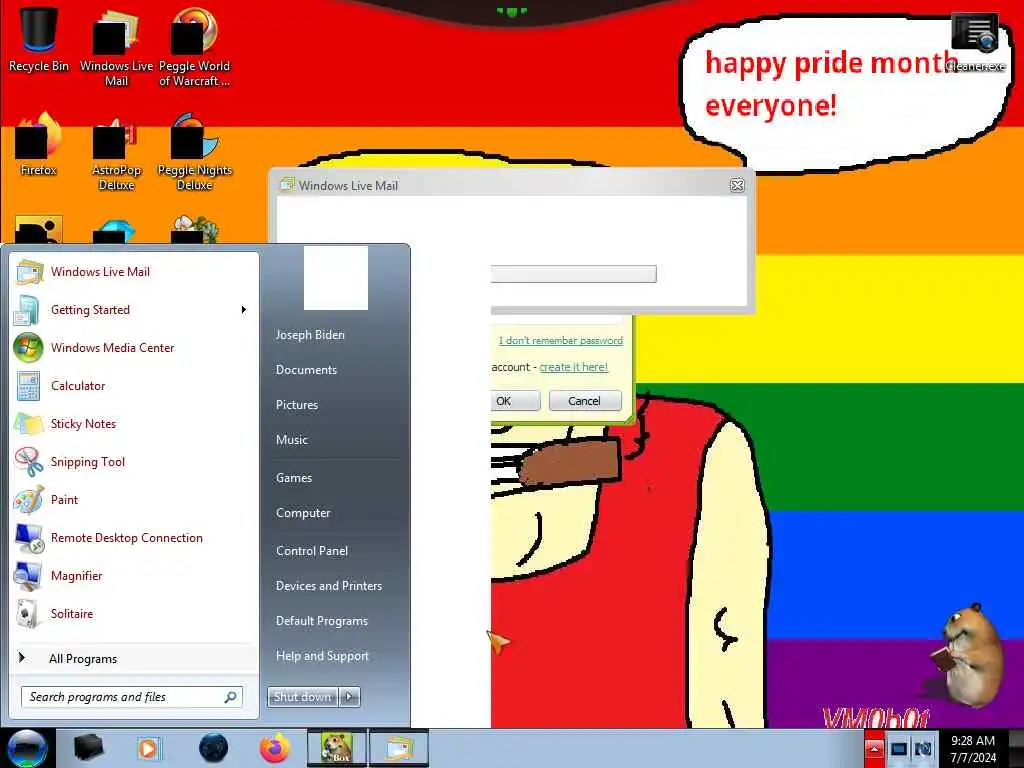Click the monitor icon in system tray

[899, 748]
